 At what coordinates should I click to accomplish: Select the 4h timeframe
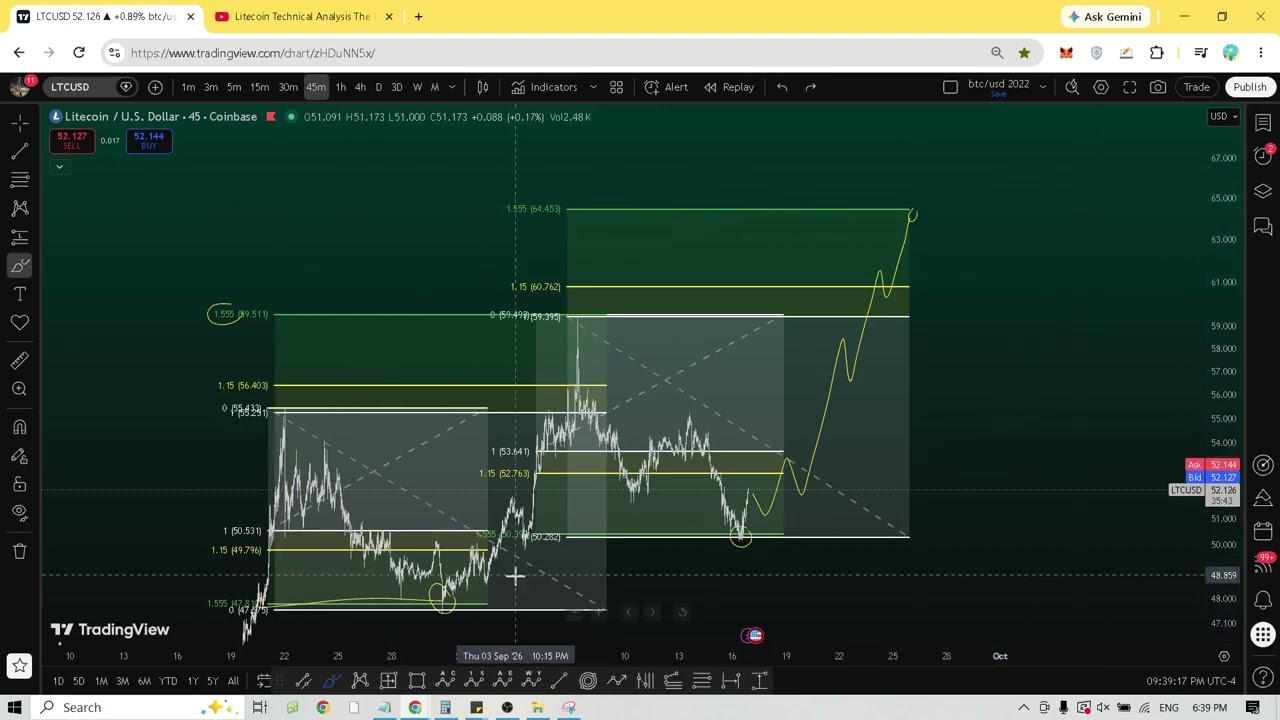click(360, 87)
